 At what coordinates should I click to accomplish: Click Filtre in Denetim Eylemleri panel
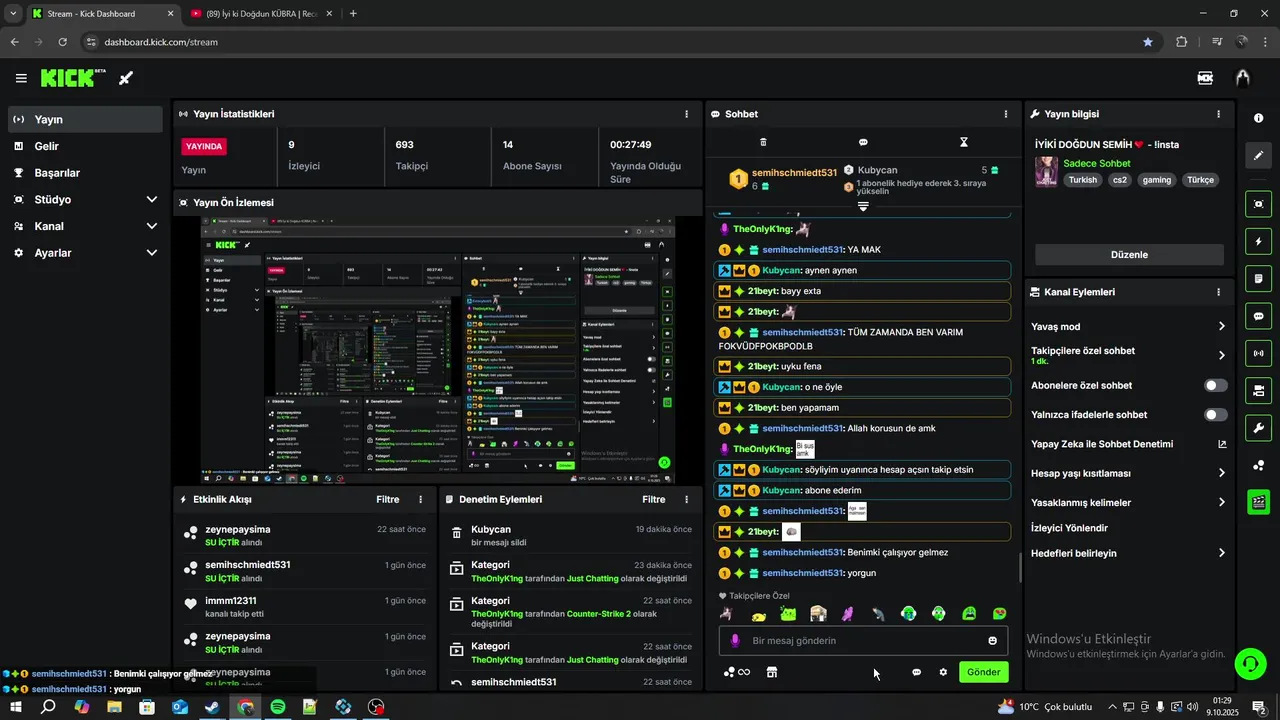tap(654, 499)
